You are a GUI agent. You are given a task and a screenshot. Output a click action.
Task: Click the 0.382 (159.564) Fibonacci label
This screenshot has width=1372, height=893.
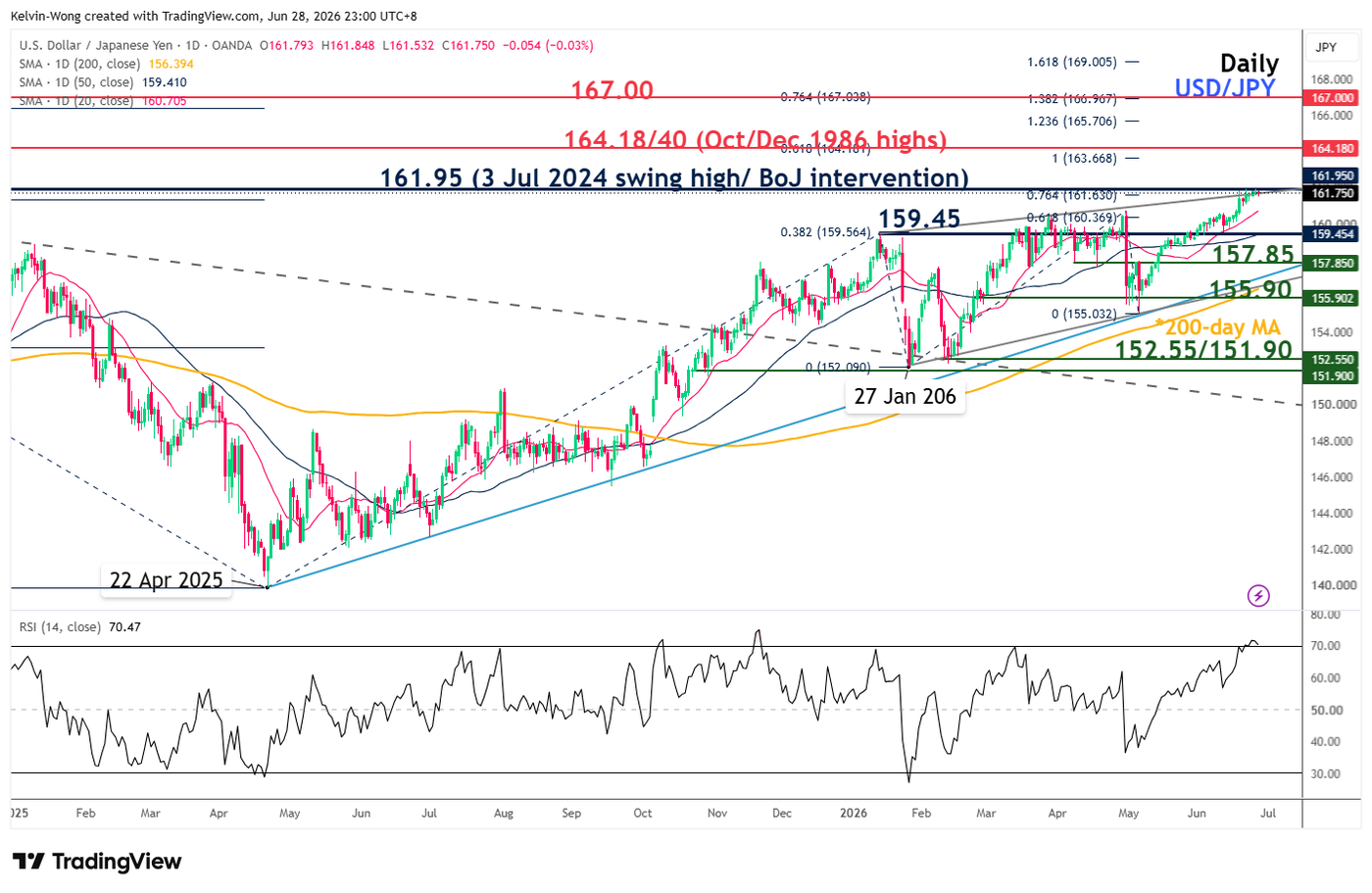[x=825, y=233]
